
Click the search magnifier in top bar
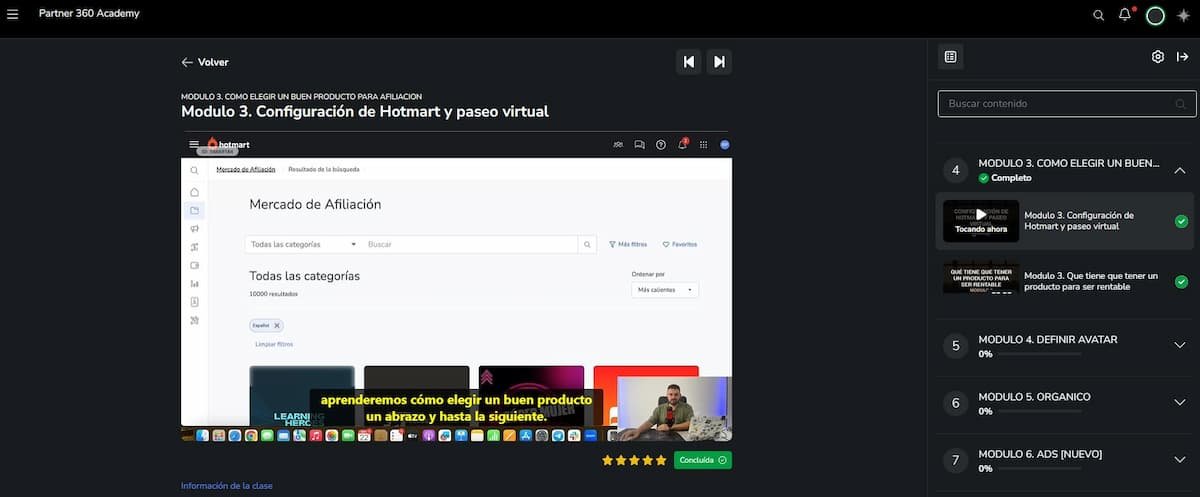point(1099,15)
